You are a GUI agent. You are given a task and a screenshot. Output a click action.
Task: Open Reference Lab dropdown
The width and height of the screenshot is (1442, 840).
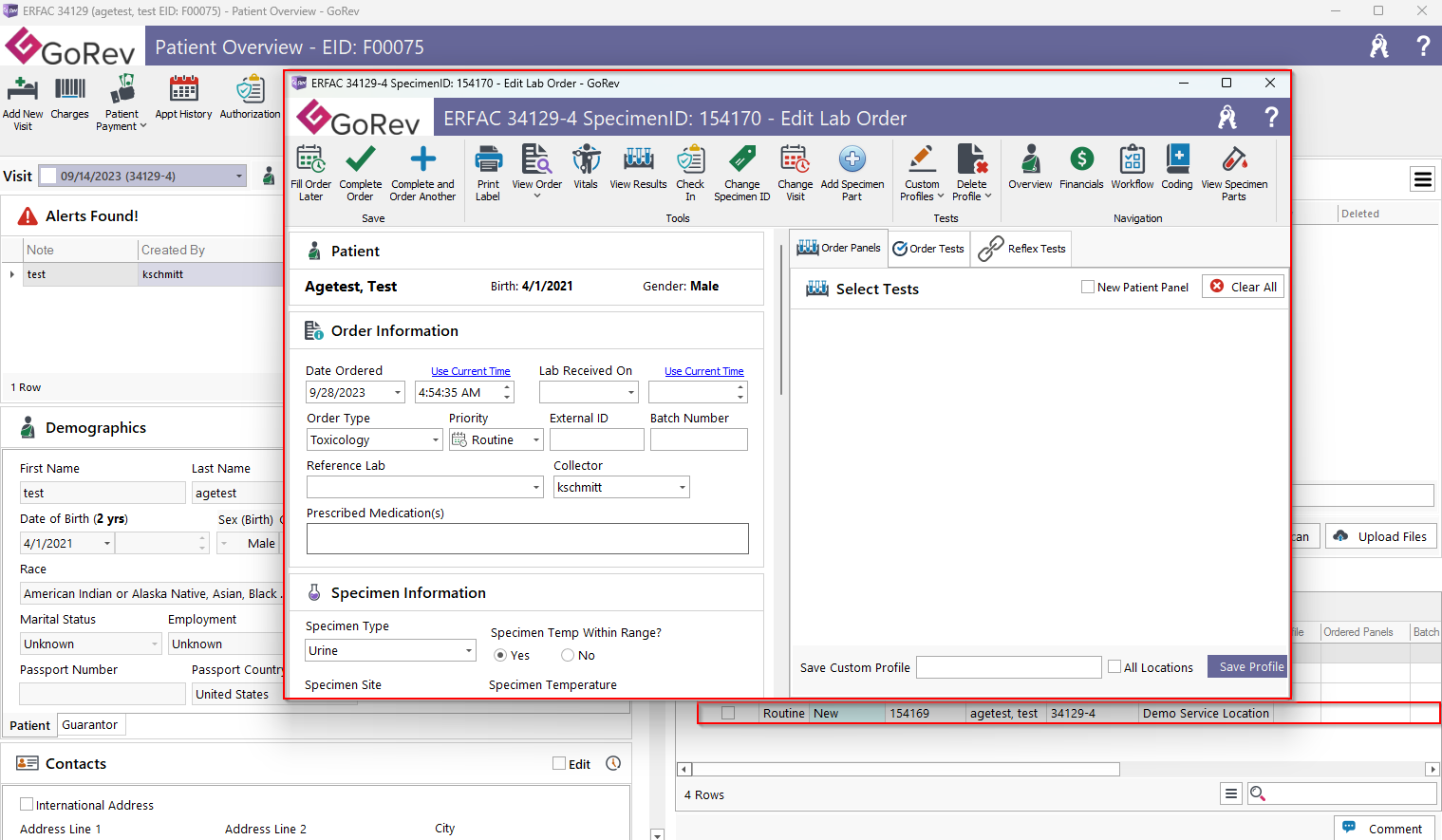click(x=536, y=487)
